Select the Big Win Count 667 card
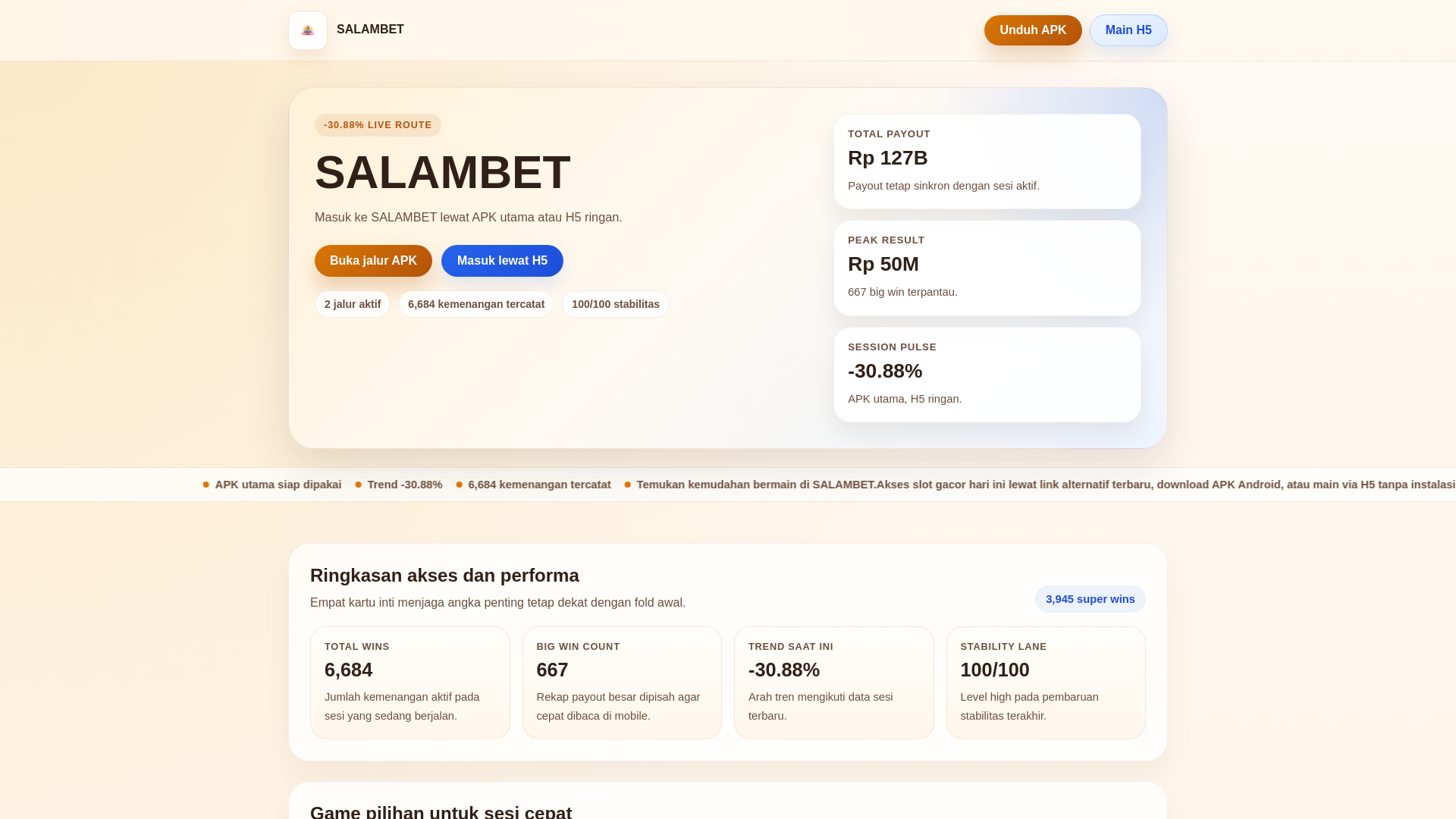 click(x=622, y=682)
